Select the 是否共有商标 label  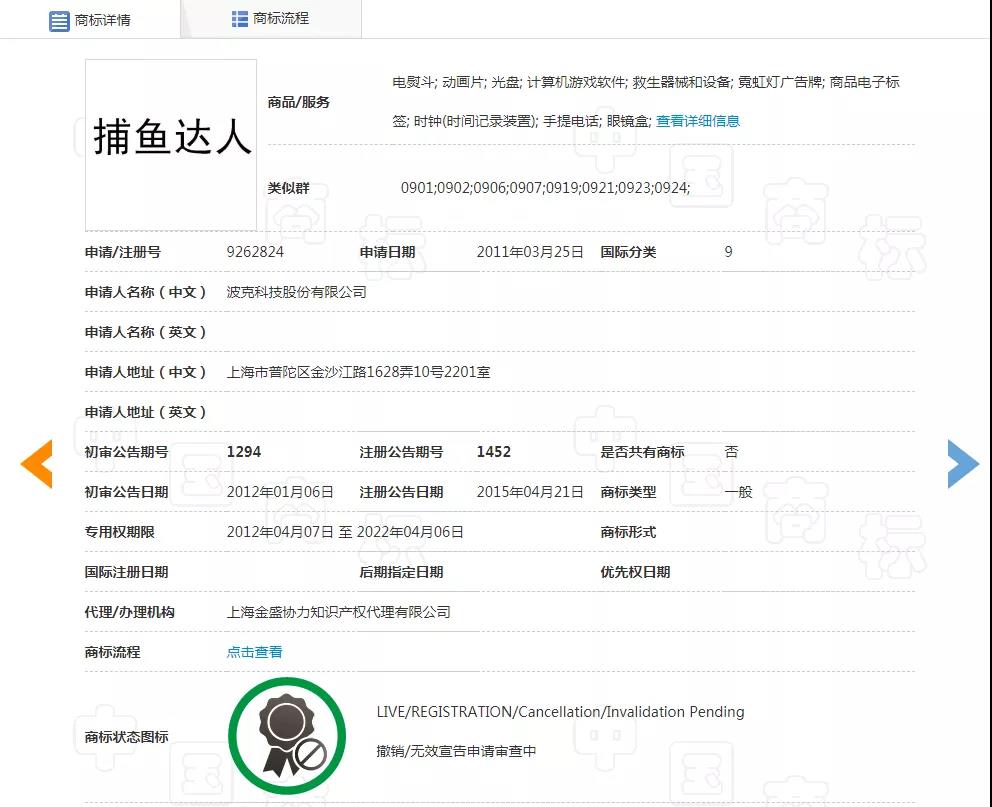642,452
